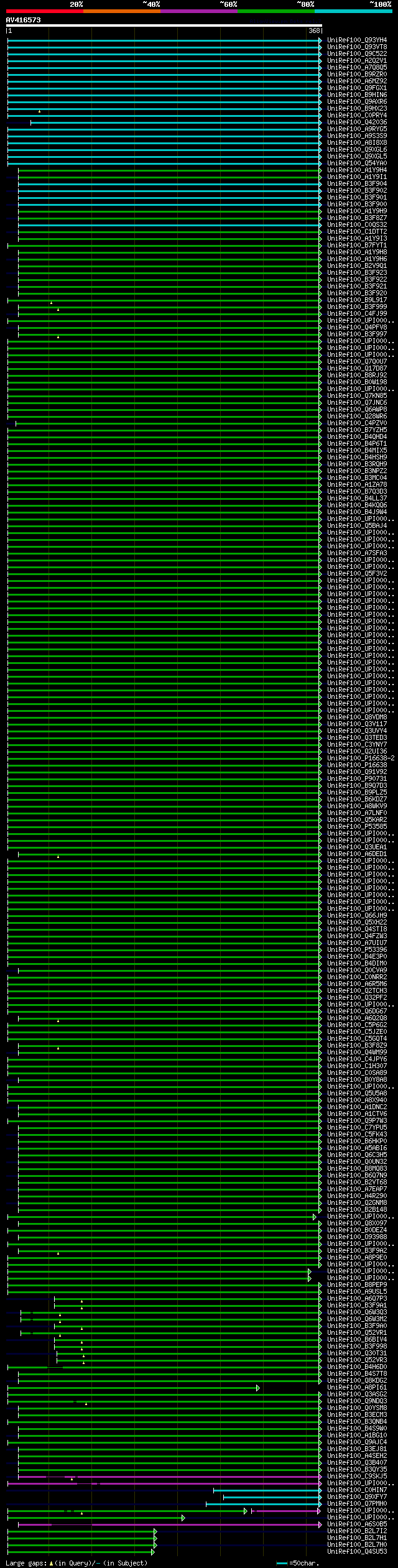
Task: Select hit label UniRef100_A6DED1
Action: point(357,854)
